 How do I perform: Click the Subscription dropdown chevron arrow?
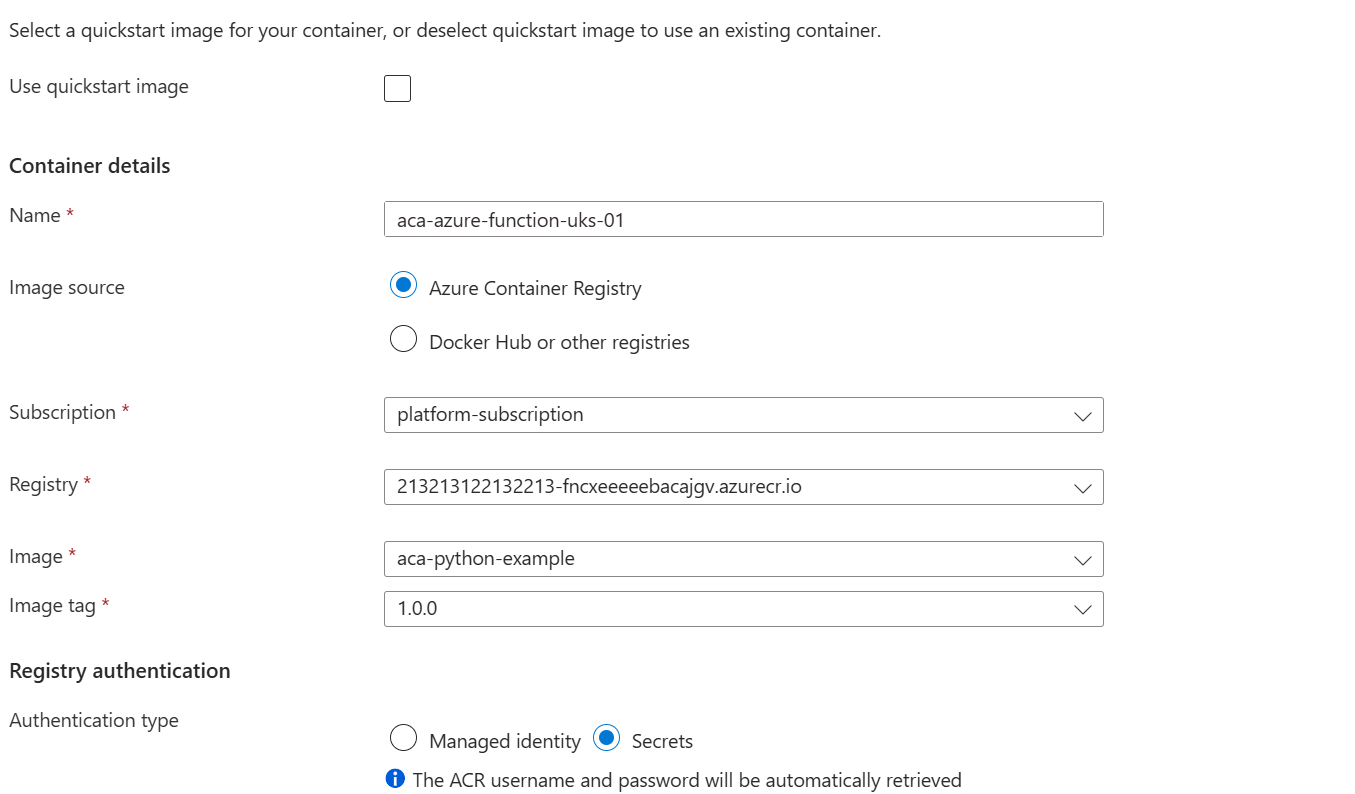pos(1082,416)
